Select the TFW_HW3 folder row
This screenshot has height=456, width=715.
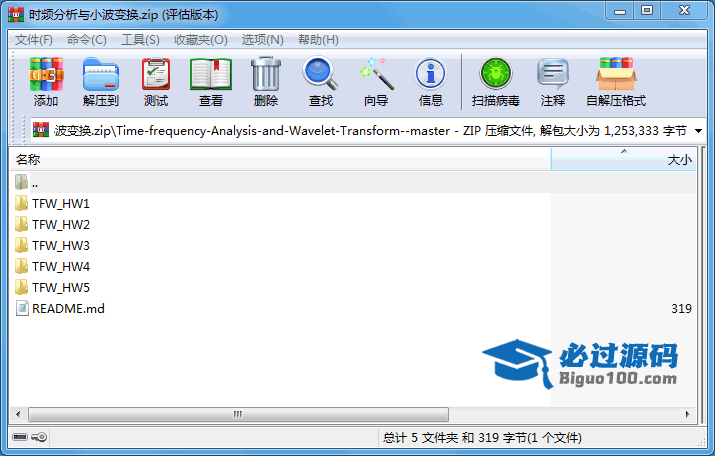pos(353,245)
